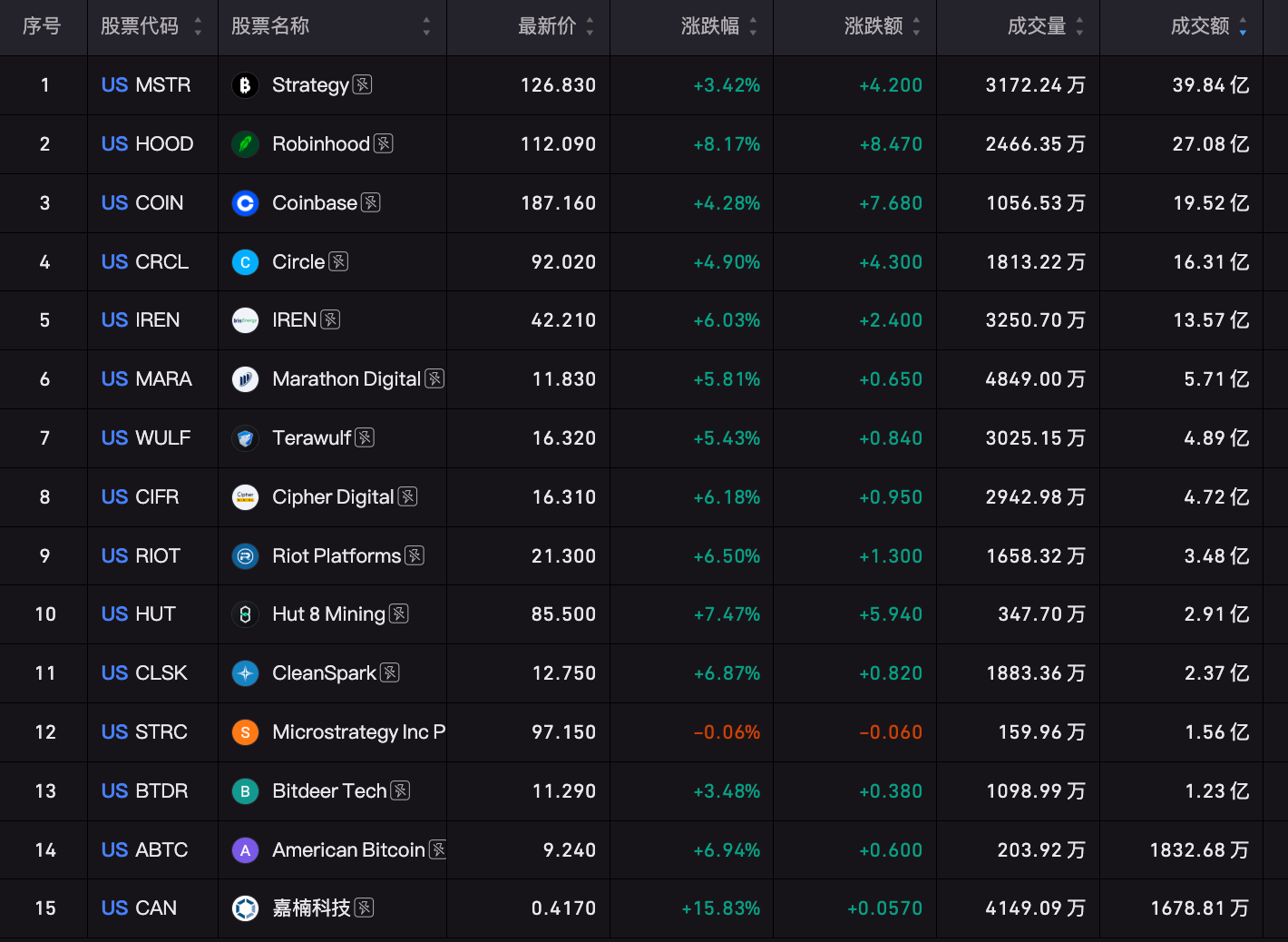This screenshot has height=942, width=1288.
Task: Click the 涨跌幅 column header label
Action: tap(710, 26)
